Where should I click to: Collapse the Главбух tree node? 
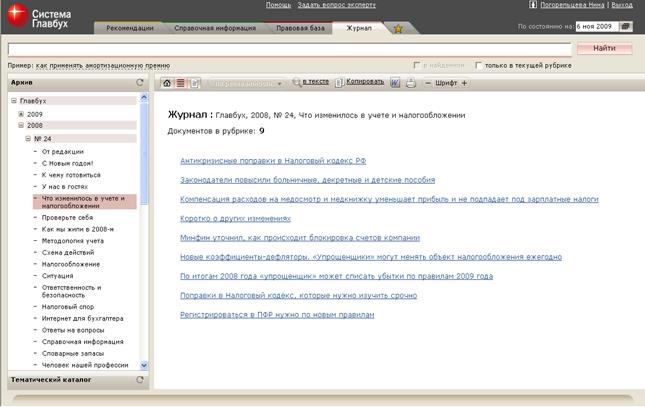tap(14, 101)
